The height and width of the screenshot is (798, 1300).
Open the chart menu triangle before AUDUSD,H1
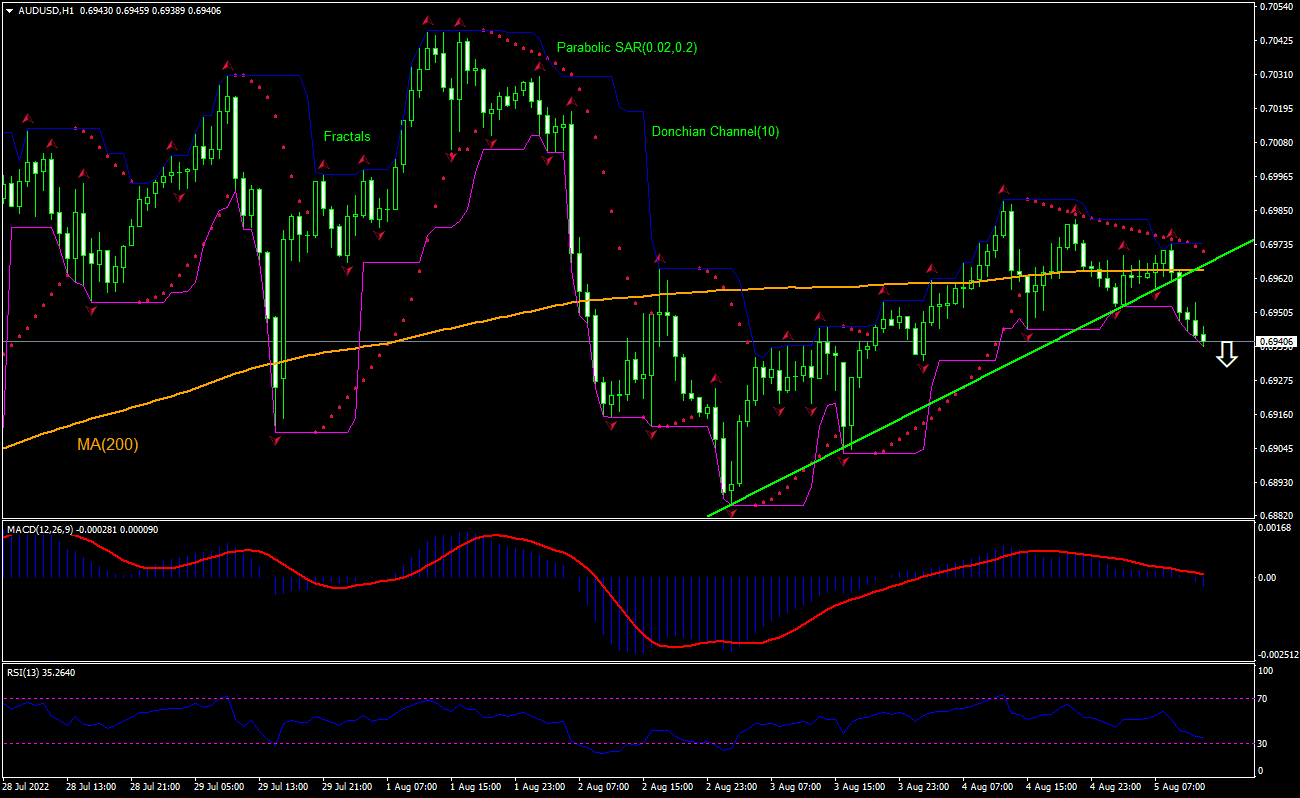(x=9, y=11)
